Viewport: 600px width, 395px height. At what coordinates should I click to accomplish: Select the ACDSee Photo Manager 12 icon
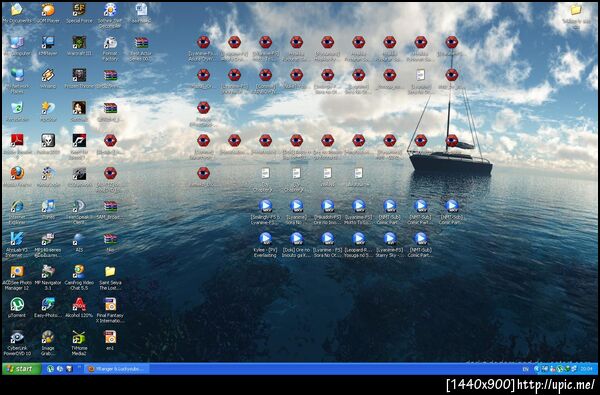[x=17, y=278]
